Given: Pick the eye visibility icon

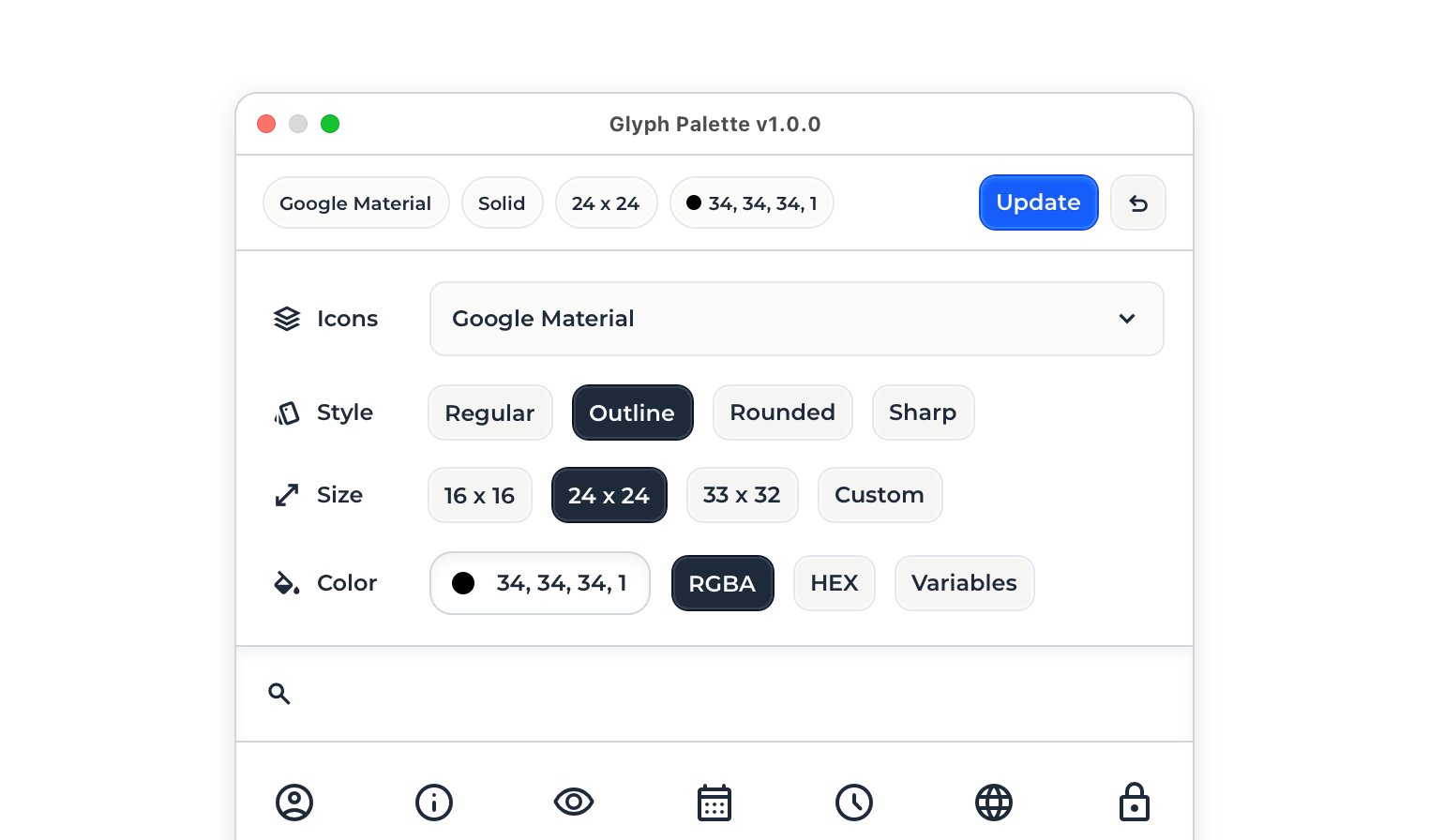Looking at the screenshot, I should click(x=574, y=802).
